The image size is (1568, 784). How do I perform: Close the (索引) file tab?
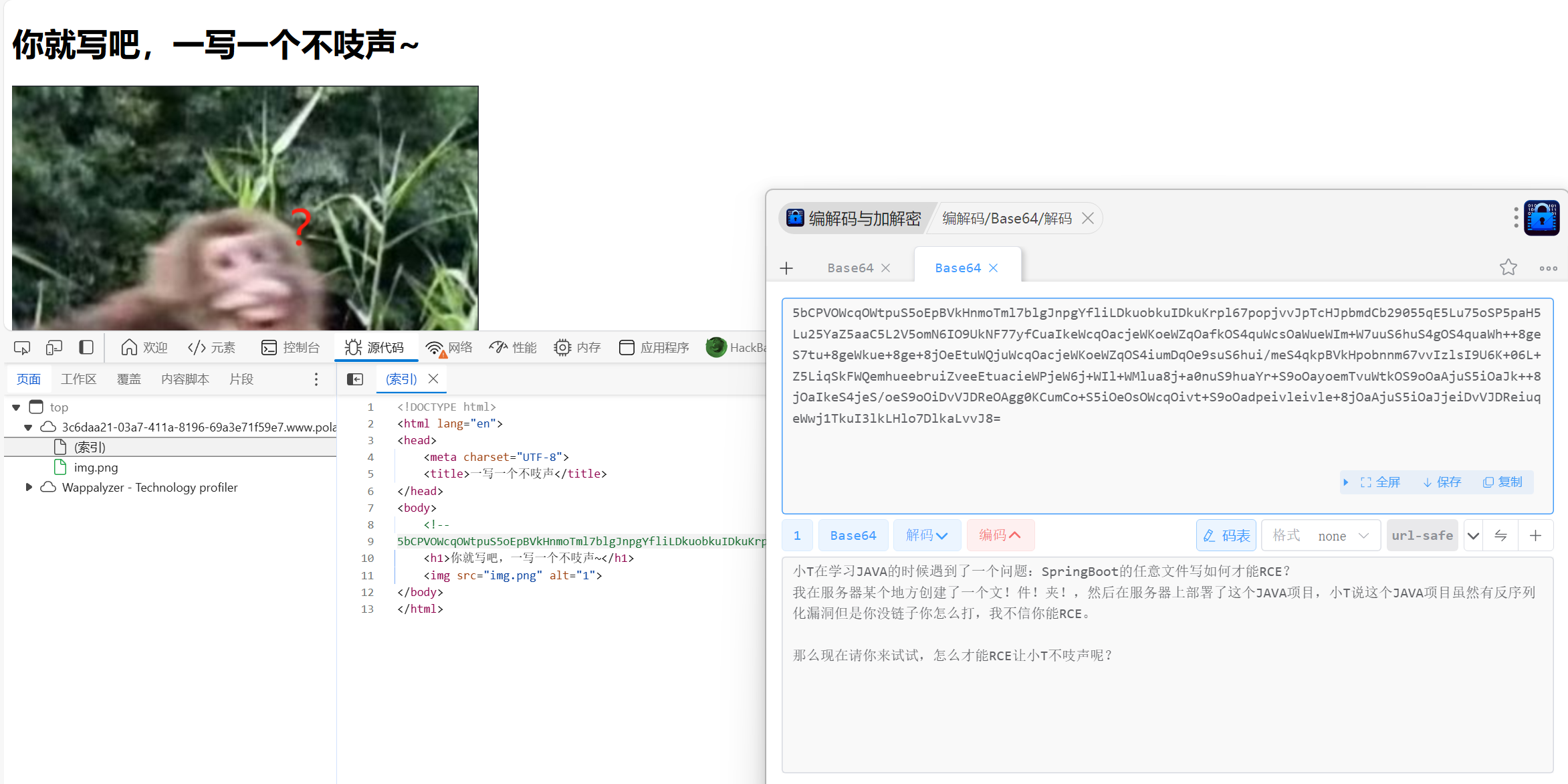[433, 379]
